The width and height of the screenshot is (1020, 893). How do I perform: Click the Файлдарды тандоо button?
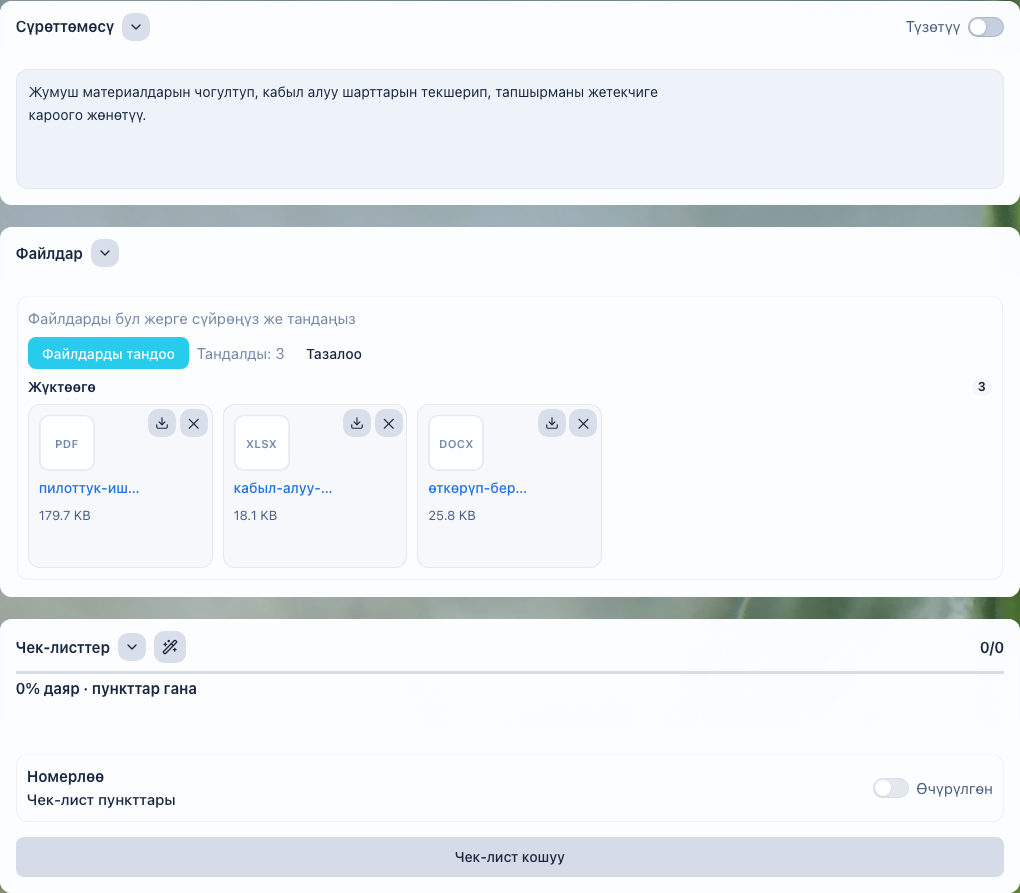click(x=109, y=353)
